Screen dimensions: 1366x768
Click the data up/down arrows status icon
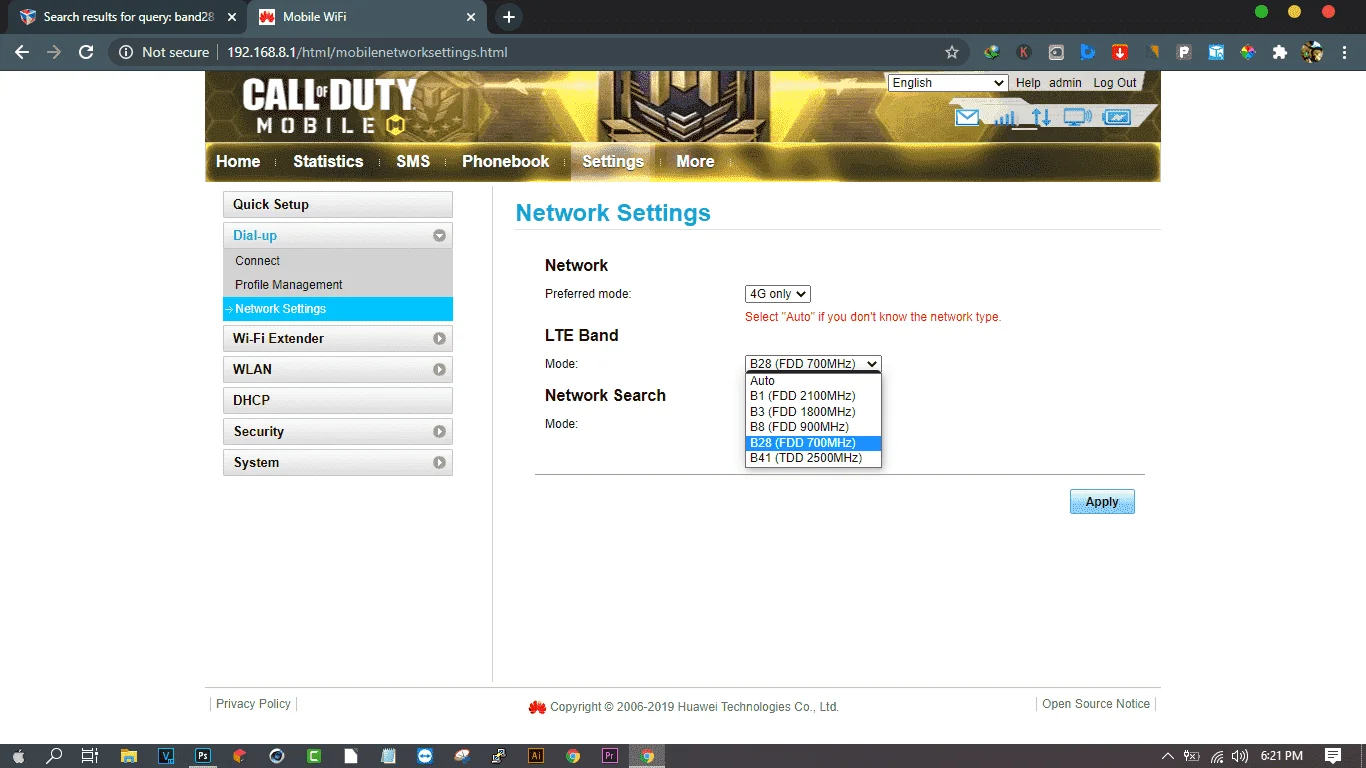pyautogui.click(x=1041, y=117)
